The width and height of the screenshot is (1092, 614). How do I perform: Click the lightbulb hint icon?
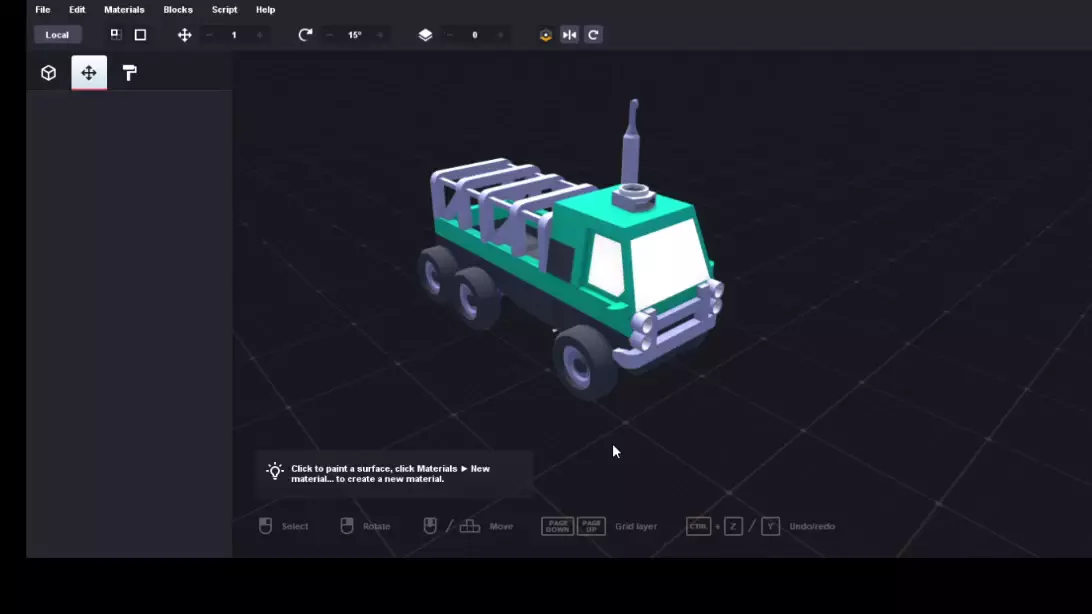pyautogui.click(x=275, y=472)
